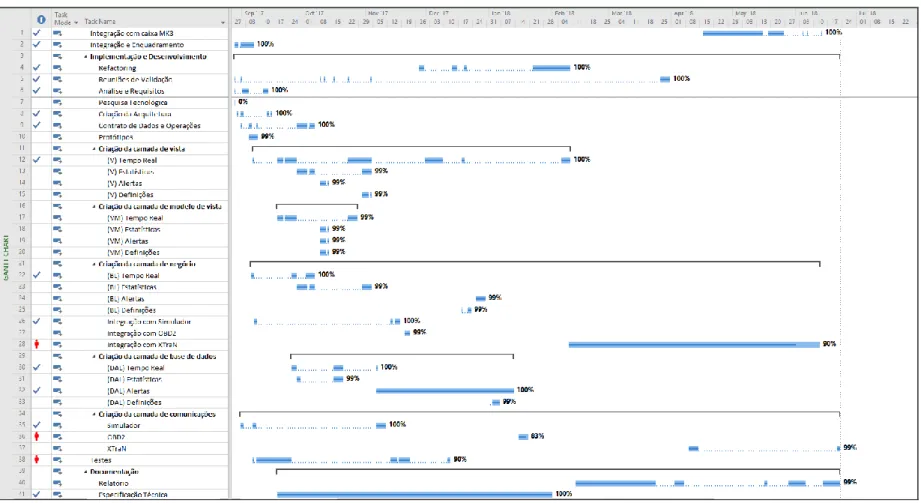The width and height of the screenshot is (921, 503).
Task: Select the Pesquisa Tecnológica task name
Action: pyautogui.click(x=133, y=103)
